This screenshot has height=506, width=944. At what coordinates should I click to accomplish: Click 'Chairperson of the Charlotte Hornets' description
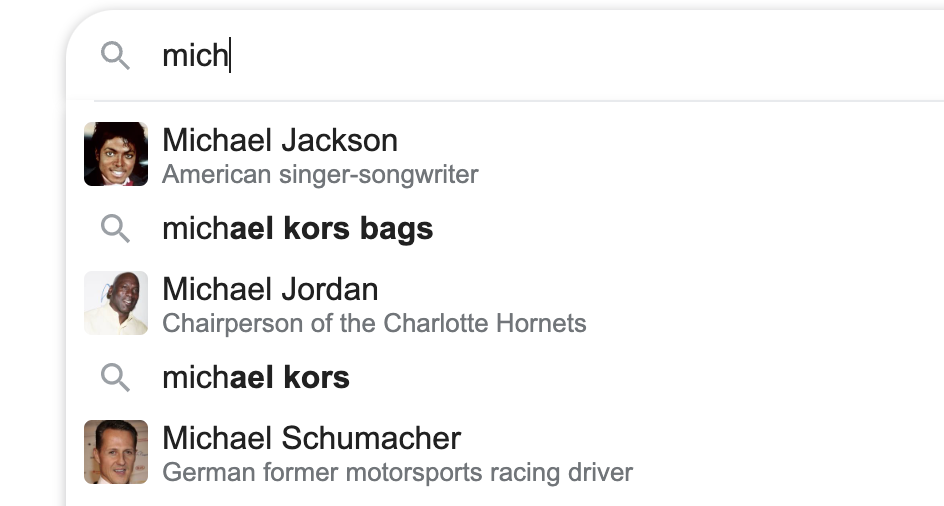click(x=374, y=323)
